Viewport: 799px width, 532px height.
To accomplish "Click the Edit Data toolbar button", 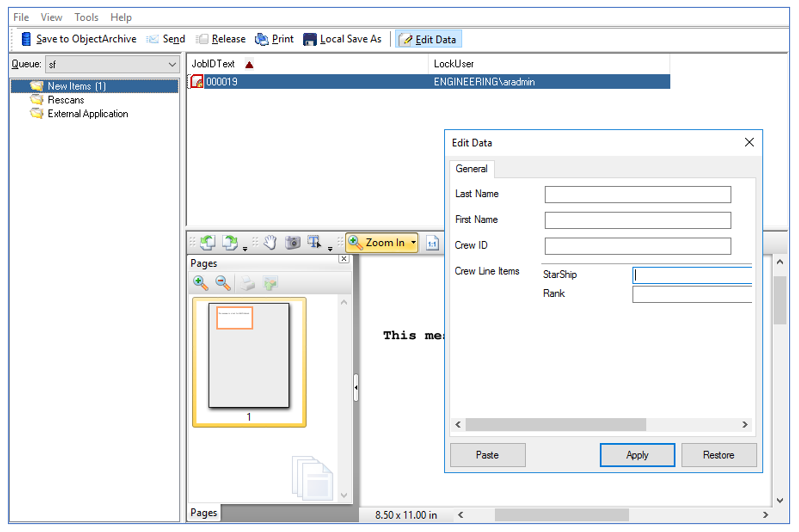I will [428, 39].
